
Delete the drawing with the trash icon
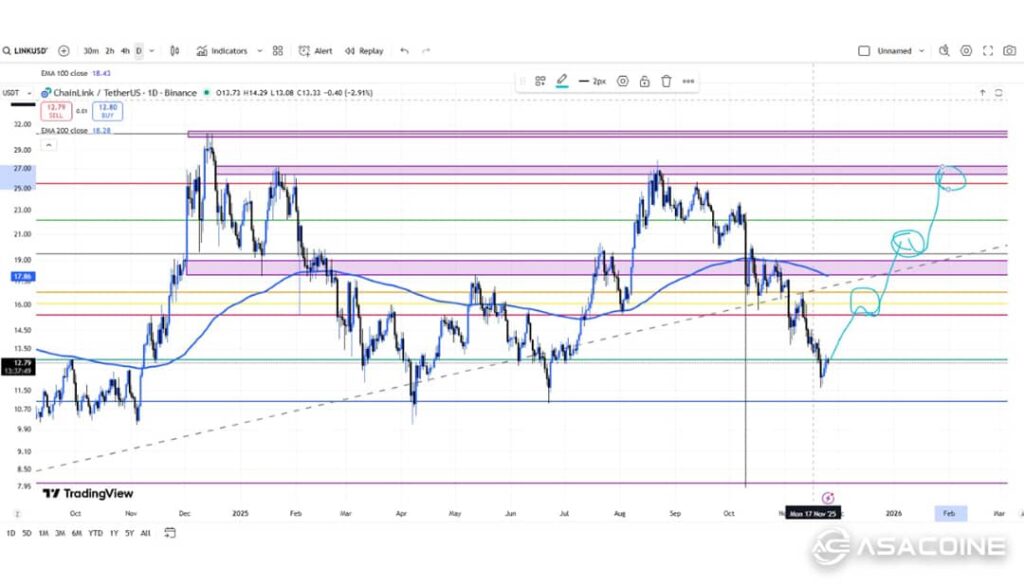(x=666, y=81)
